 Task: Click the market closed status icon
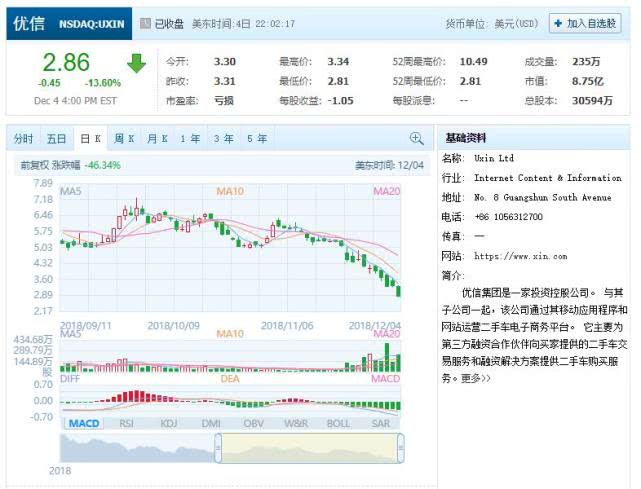tap(145, 22)
